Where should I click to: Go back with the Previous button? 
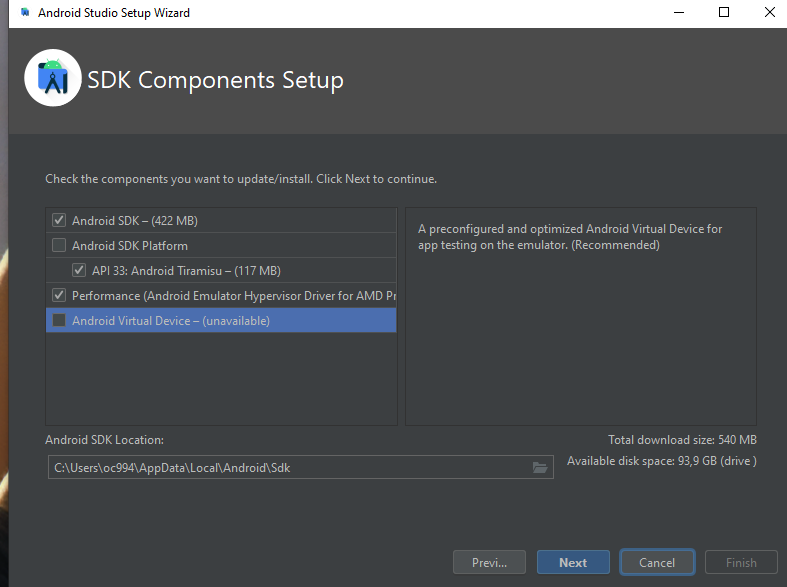(x=489, y=562)
